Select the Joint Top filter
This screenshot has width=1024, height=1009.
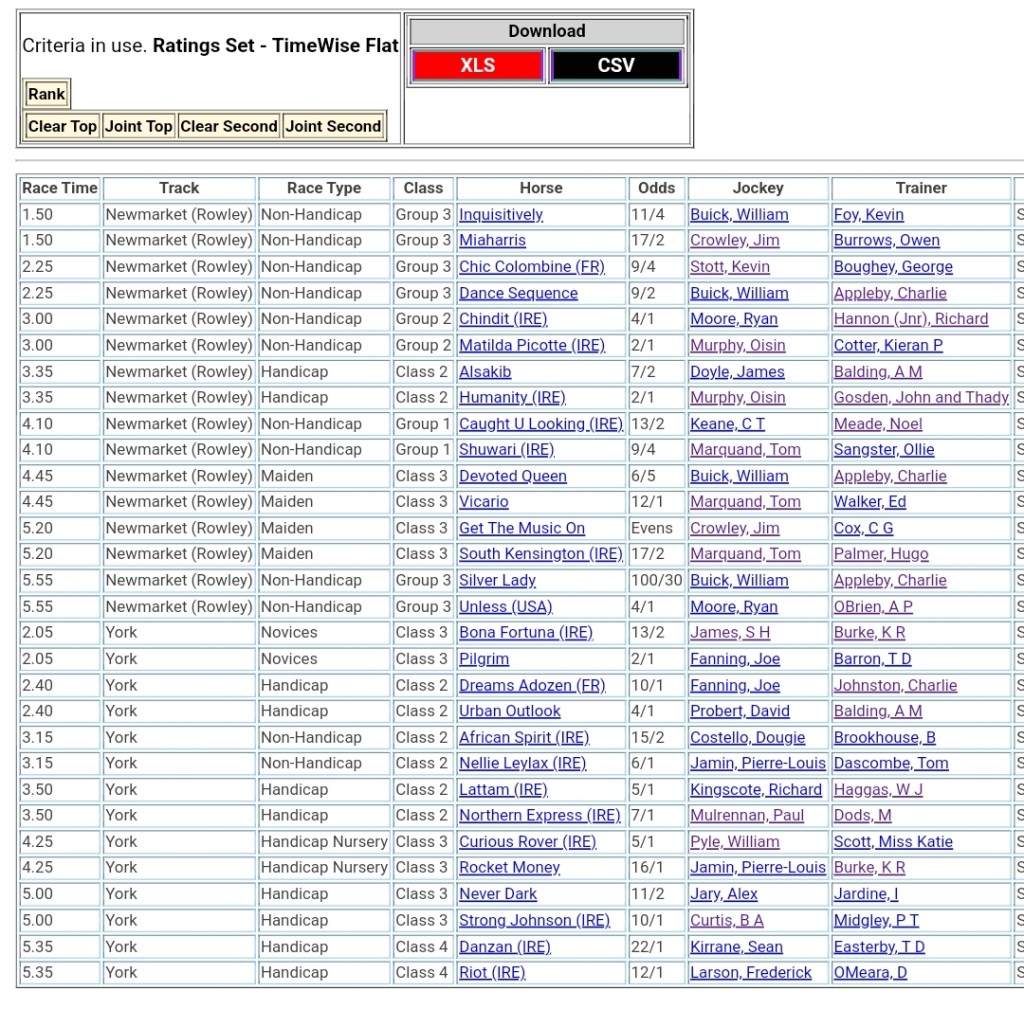138,126
